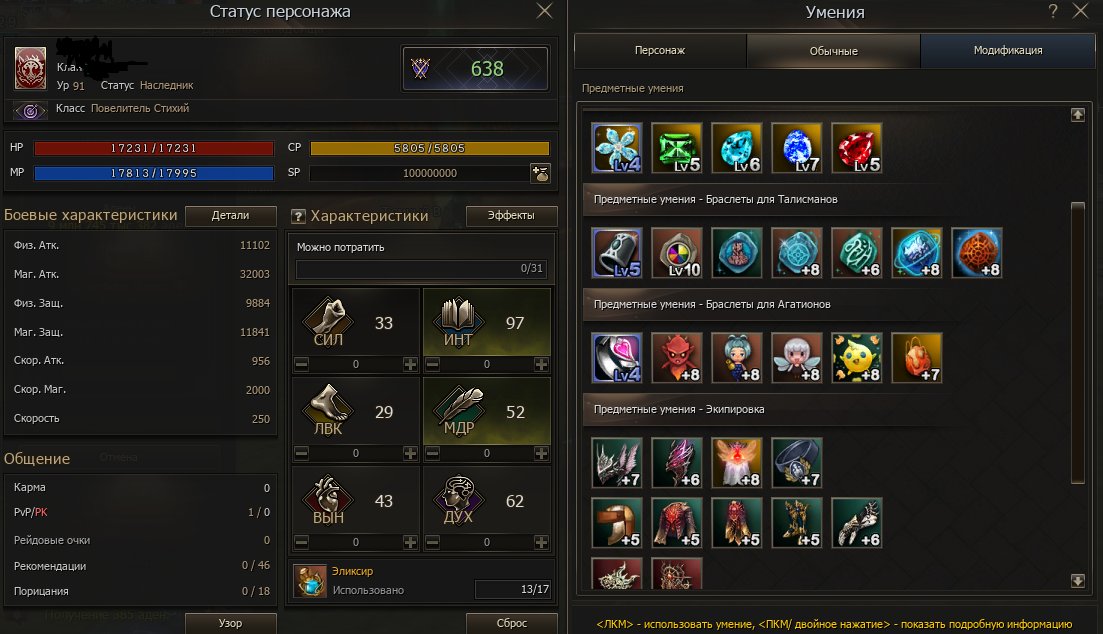Use the green emerald Lv5 jewel skill
Image resolution: width=1103 pixels, height=634 pixels.
point(677,148)
